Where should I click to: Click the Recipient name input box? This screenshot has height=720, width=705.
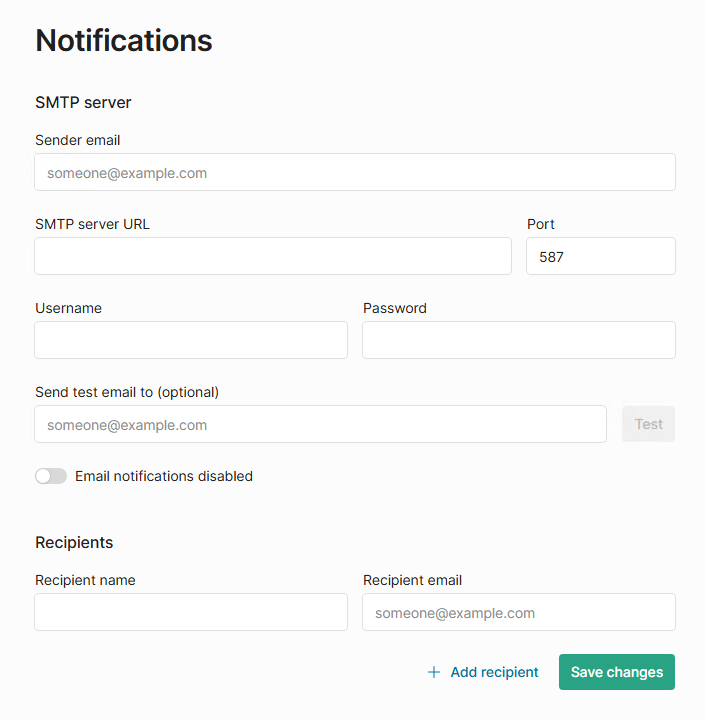pyautogui.click(x=191, y=612)
